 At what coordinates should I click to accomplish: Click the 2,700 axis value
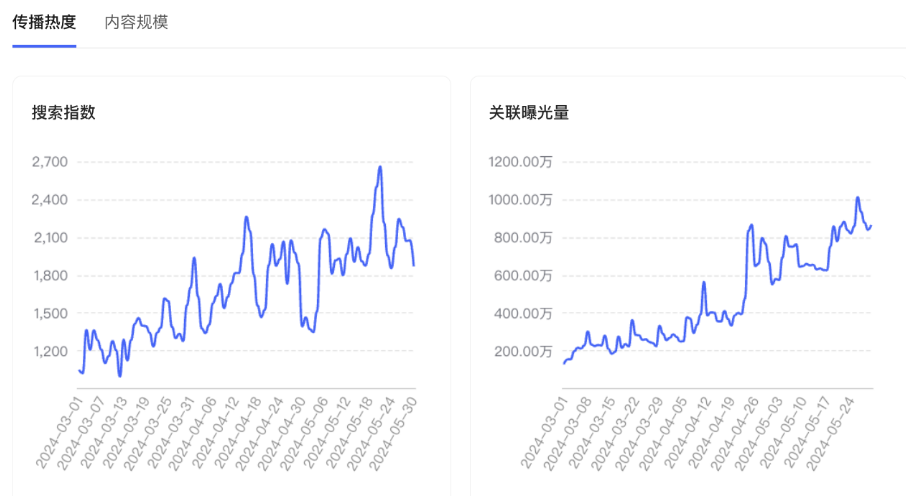point(50,162)
